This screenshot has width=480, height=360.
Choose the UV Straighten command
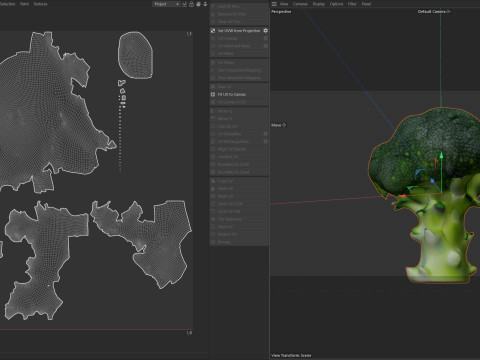click(229, 134)
